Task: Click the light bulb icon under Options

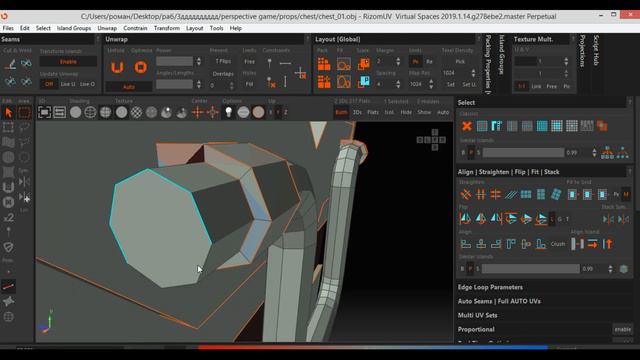Action: [x=229, y=112]
